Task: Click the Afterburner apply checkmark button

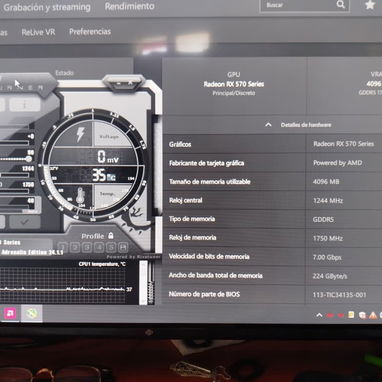Action: tap(24, 222)
